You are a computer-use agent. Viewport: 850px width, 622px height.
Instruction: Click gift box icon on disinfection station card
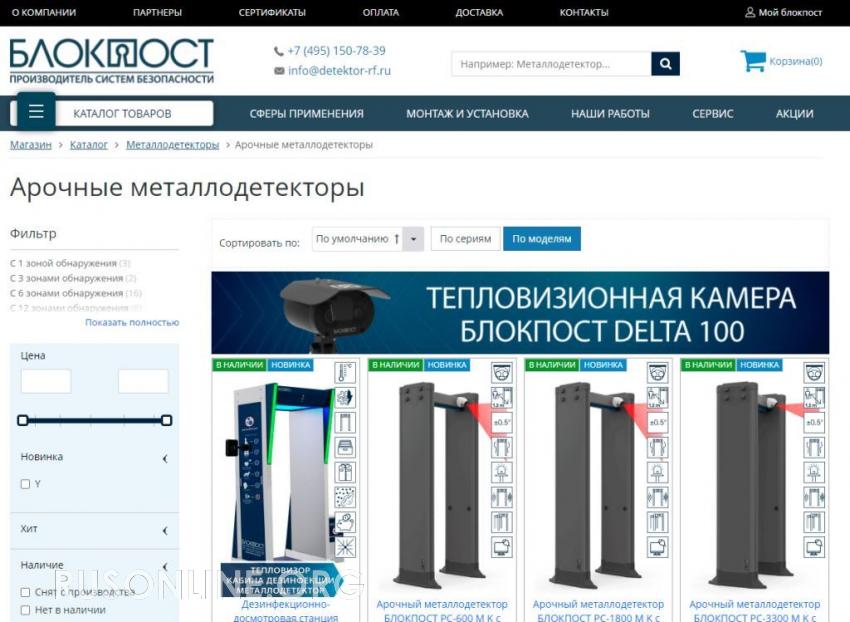(x=345, y=472)
